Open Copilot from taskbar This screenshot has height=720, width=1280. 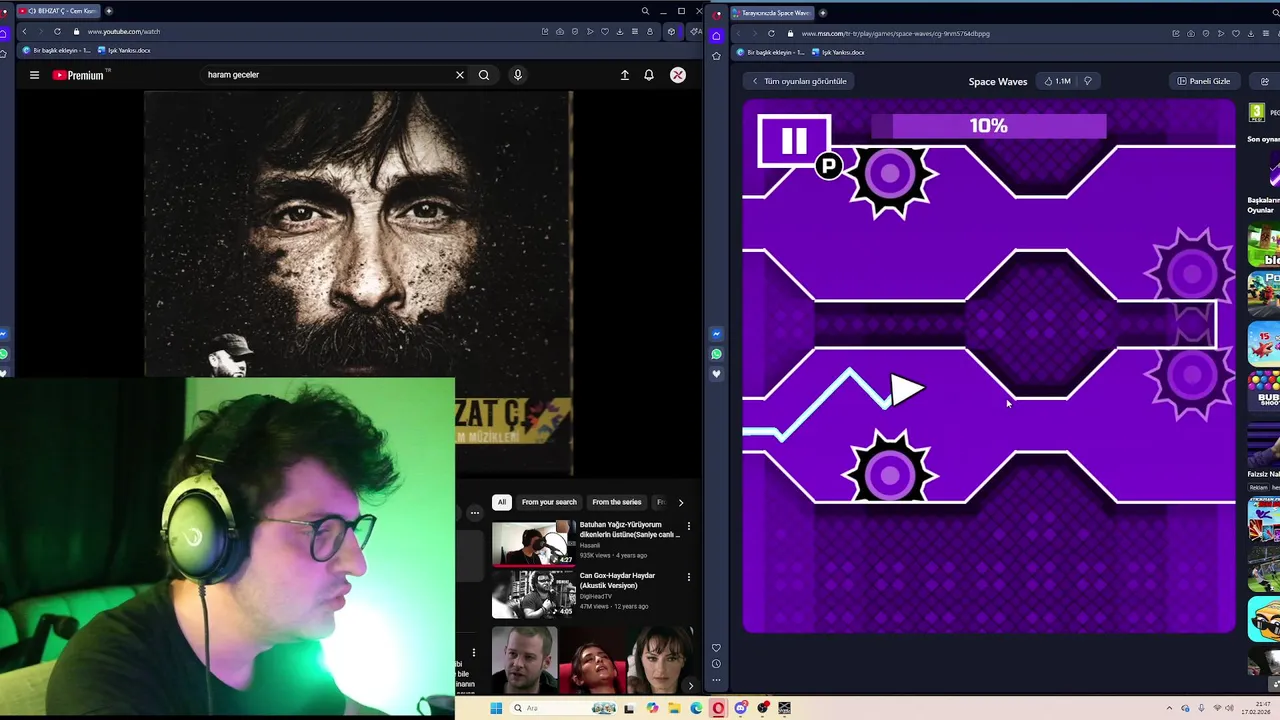coord(653,708)
